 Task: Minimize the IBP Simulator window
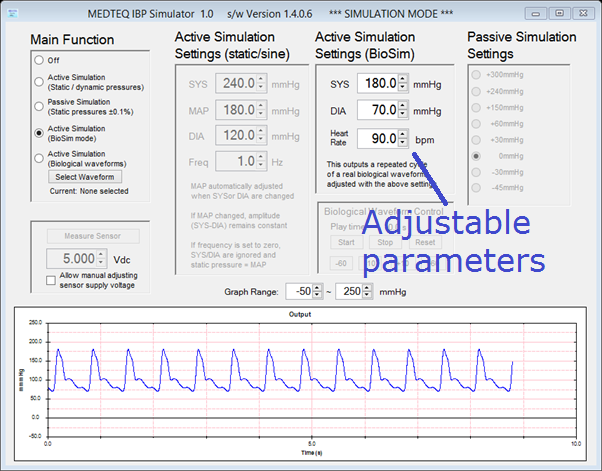[x=536, y=13]
